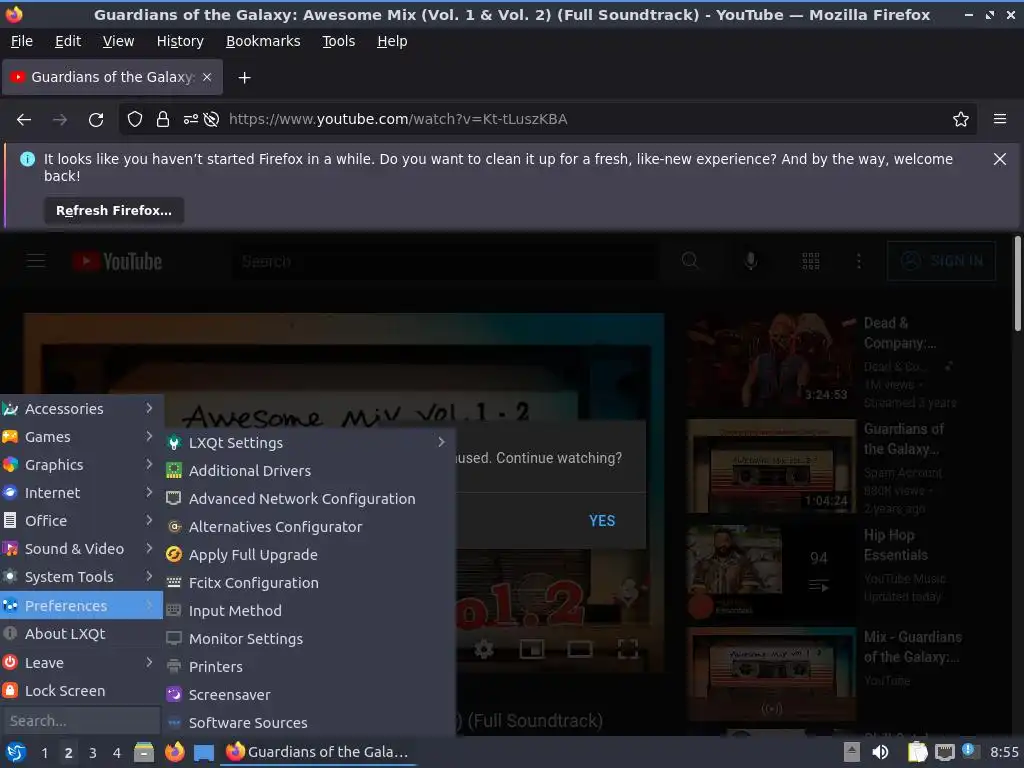1024x768 pixels.
Task: Click the voice search microphone icon
Action: [x=751, y=261]
